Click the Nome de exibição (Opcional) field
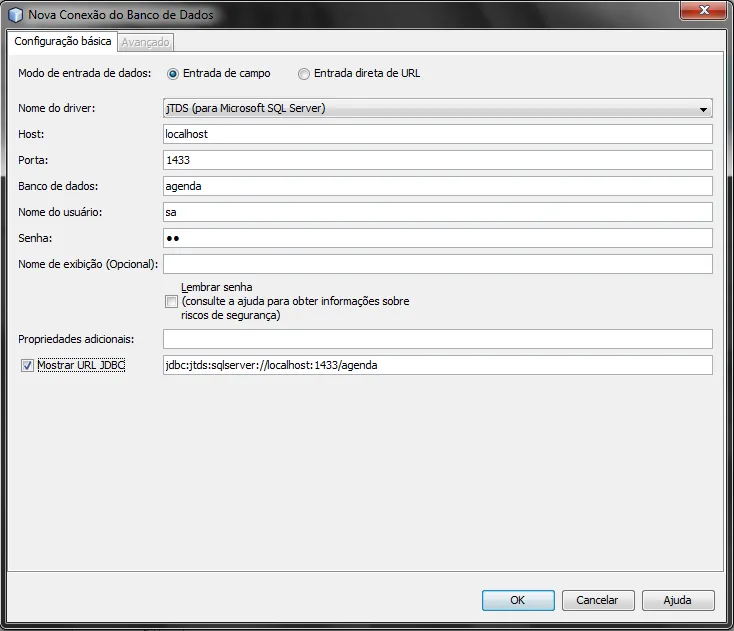 click(438, 264)
